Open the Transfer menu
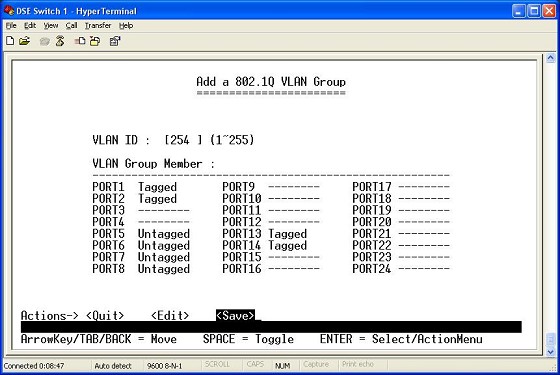The width and height of the screenshot is (560, 375). click(98, 25)
